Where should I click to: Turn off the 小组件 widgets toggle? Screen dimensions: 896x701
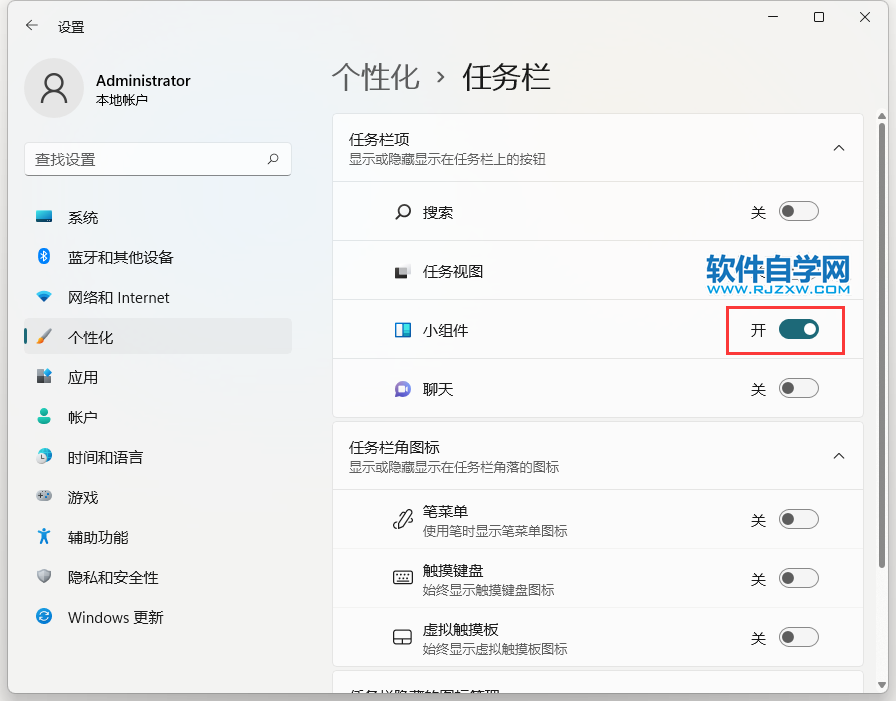point(799,330)
